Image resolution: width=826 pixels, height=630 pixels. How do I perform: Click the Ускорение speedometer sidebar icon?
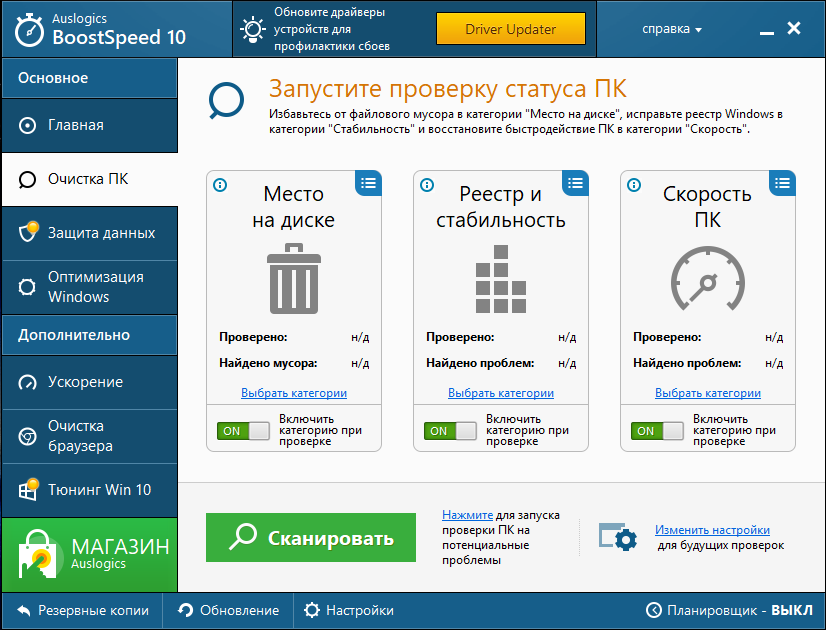[x=27, y=382]
